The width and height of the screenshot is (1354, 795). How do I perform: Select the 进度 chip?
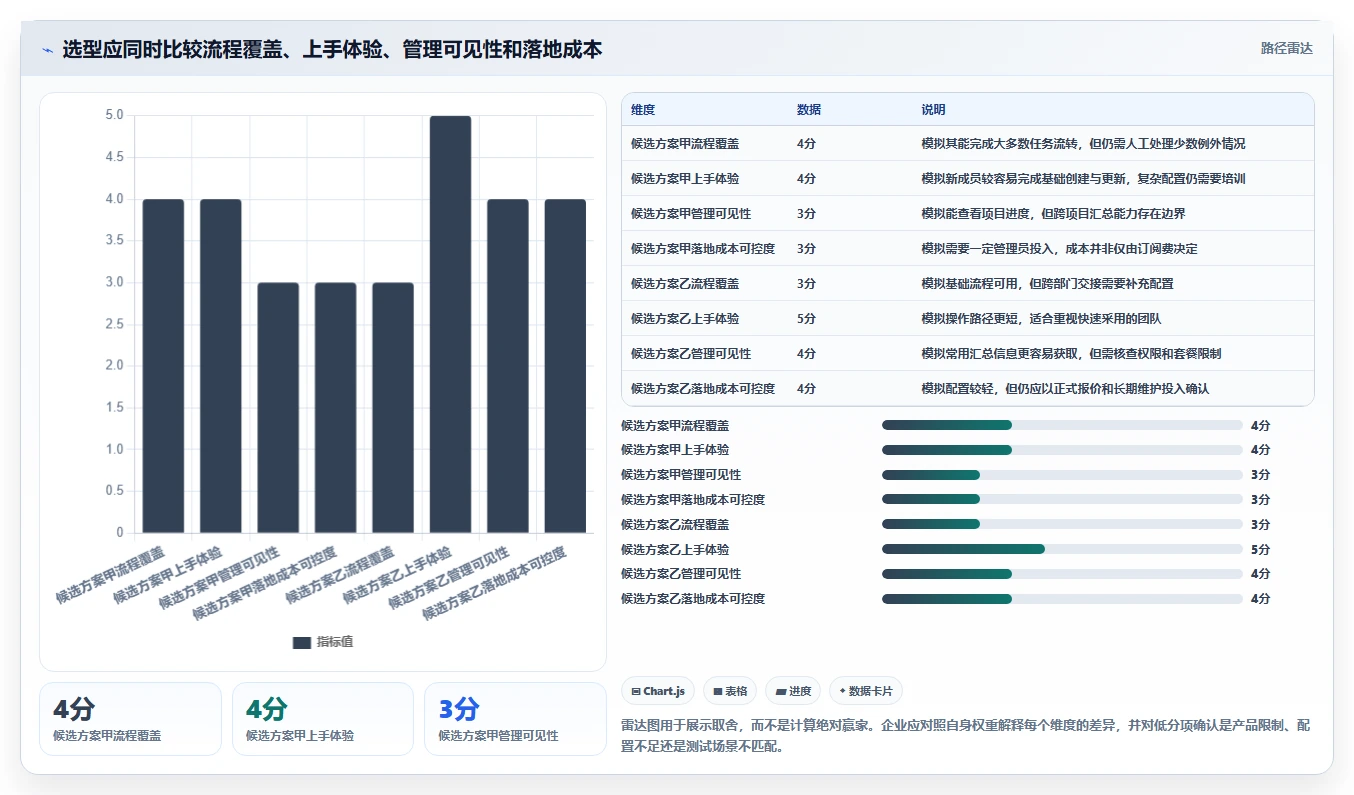click(x=793, y=691)
